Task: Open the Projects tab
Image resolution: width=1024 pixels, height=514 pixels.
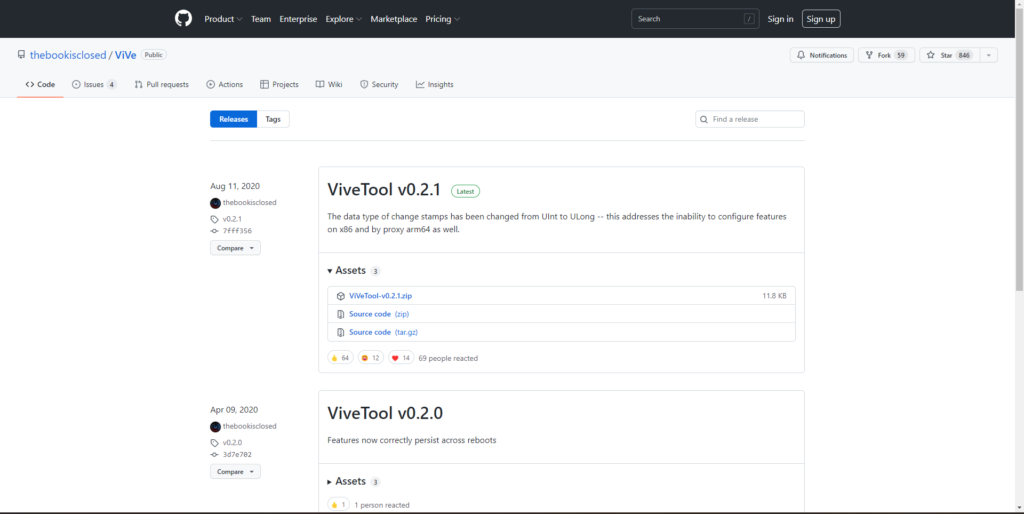Action: [x=279, y=84]
